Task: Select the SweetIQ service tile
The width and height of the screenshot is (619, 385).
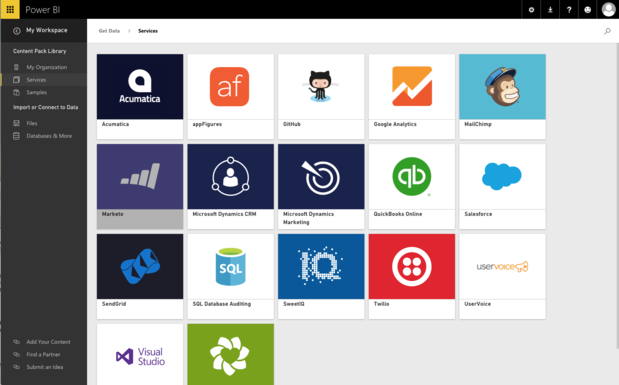Action: (x=321, y=276)
